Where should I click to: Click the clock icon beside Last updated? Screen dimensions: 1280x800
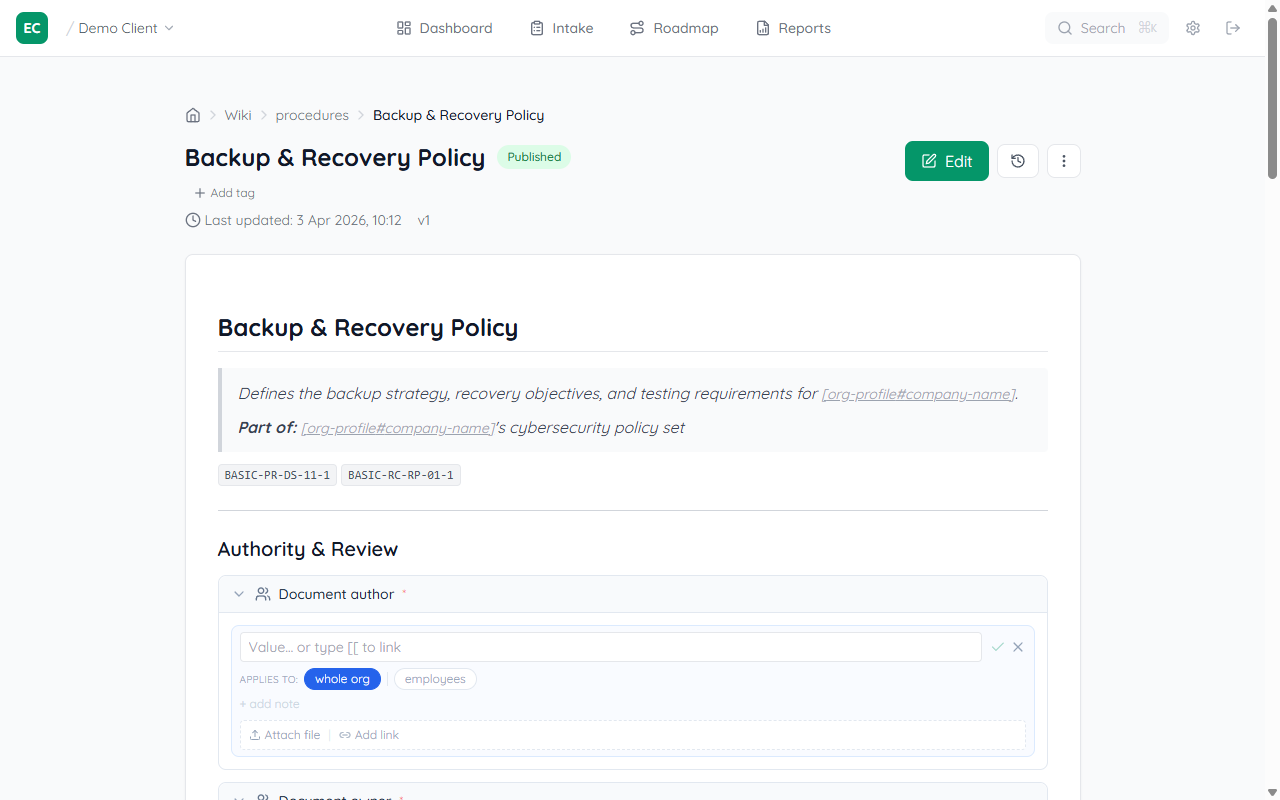pos(191,220)
